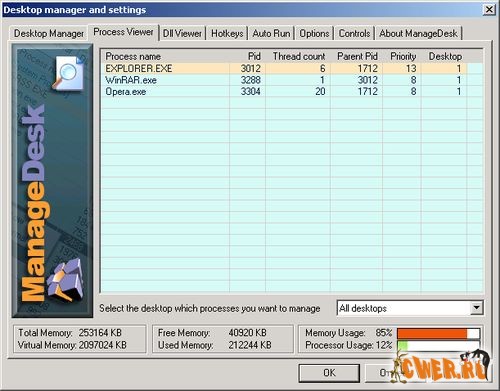The height and width of the screenshot is (391, 500).
Task: Open the Auto Run tab
Action: coord(271,33)
